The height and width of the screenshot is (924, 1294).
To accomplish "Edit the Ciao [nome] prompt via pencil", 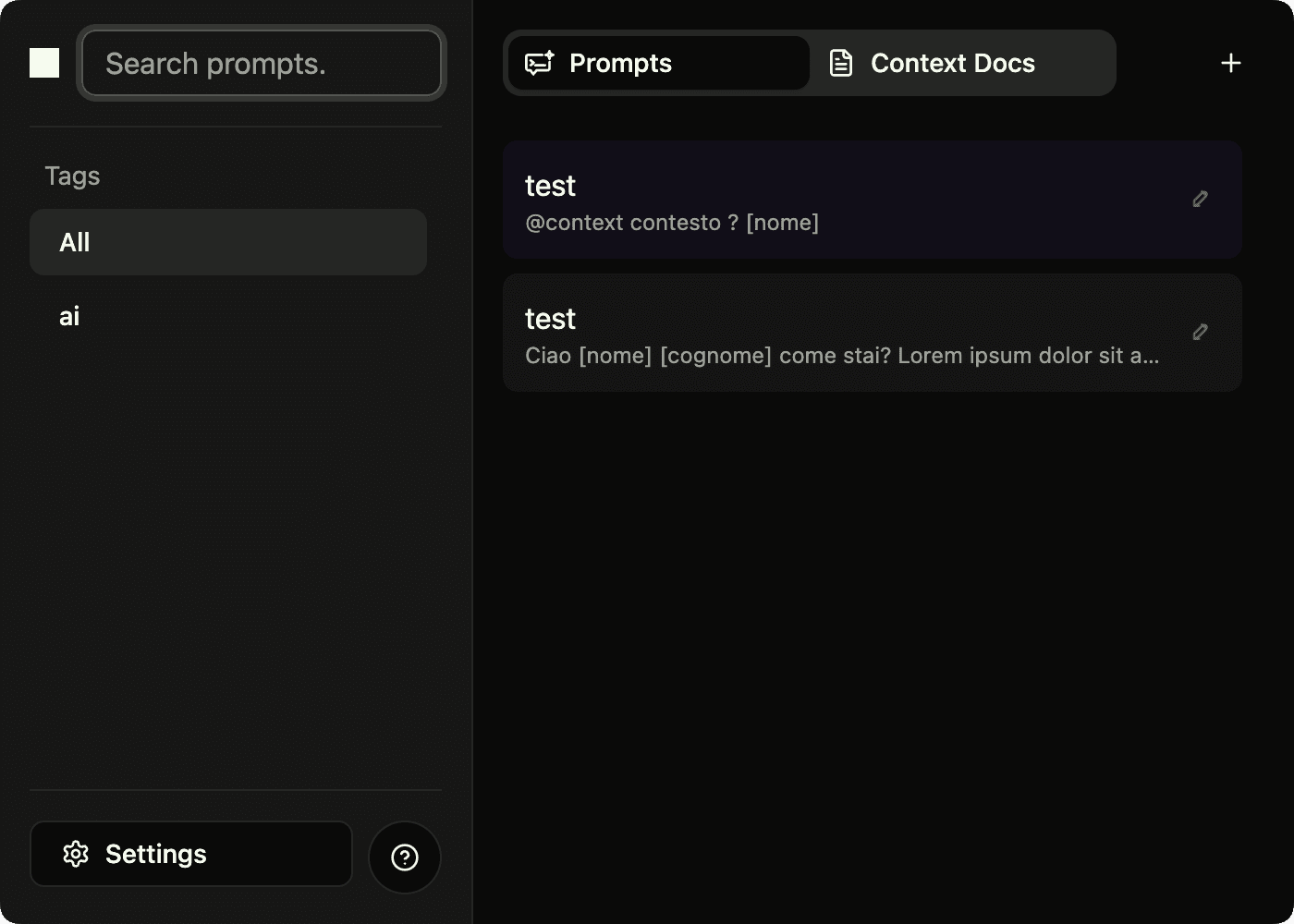I will [1200, 332].
